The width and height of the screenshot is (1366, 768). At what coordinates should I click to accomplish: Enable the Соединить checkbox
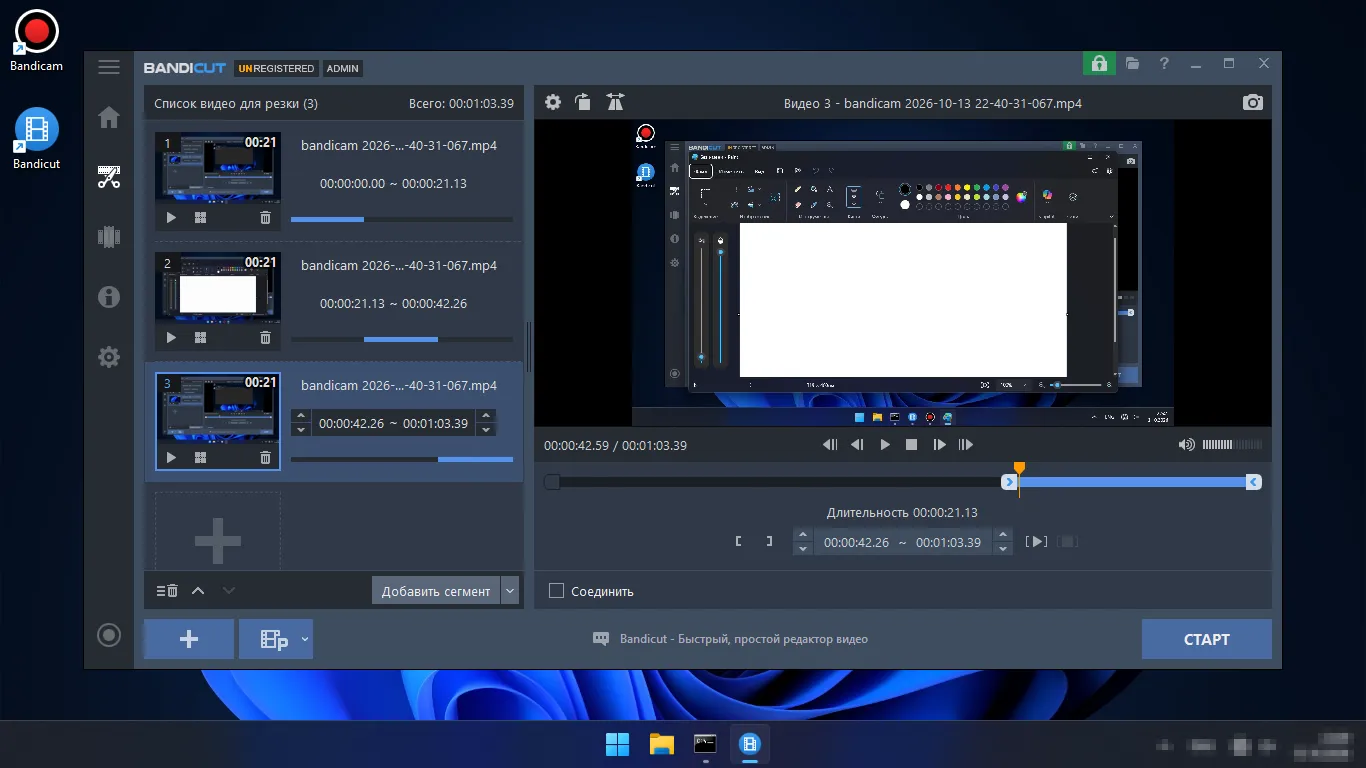click(556, 591)
